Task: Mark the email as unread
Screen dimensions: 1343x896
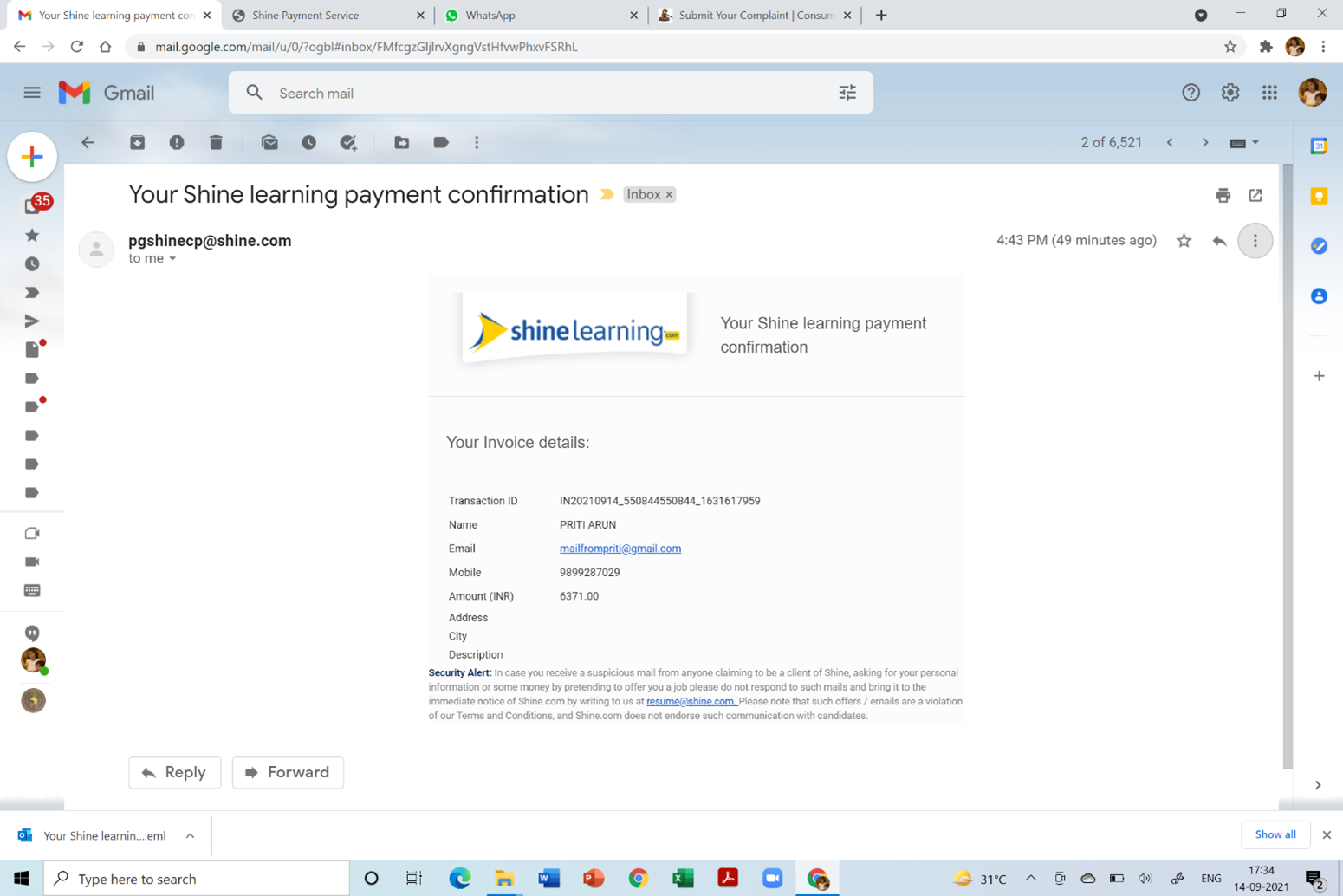Action: pos(269,143)
